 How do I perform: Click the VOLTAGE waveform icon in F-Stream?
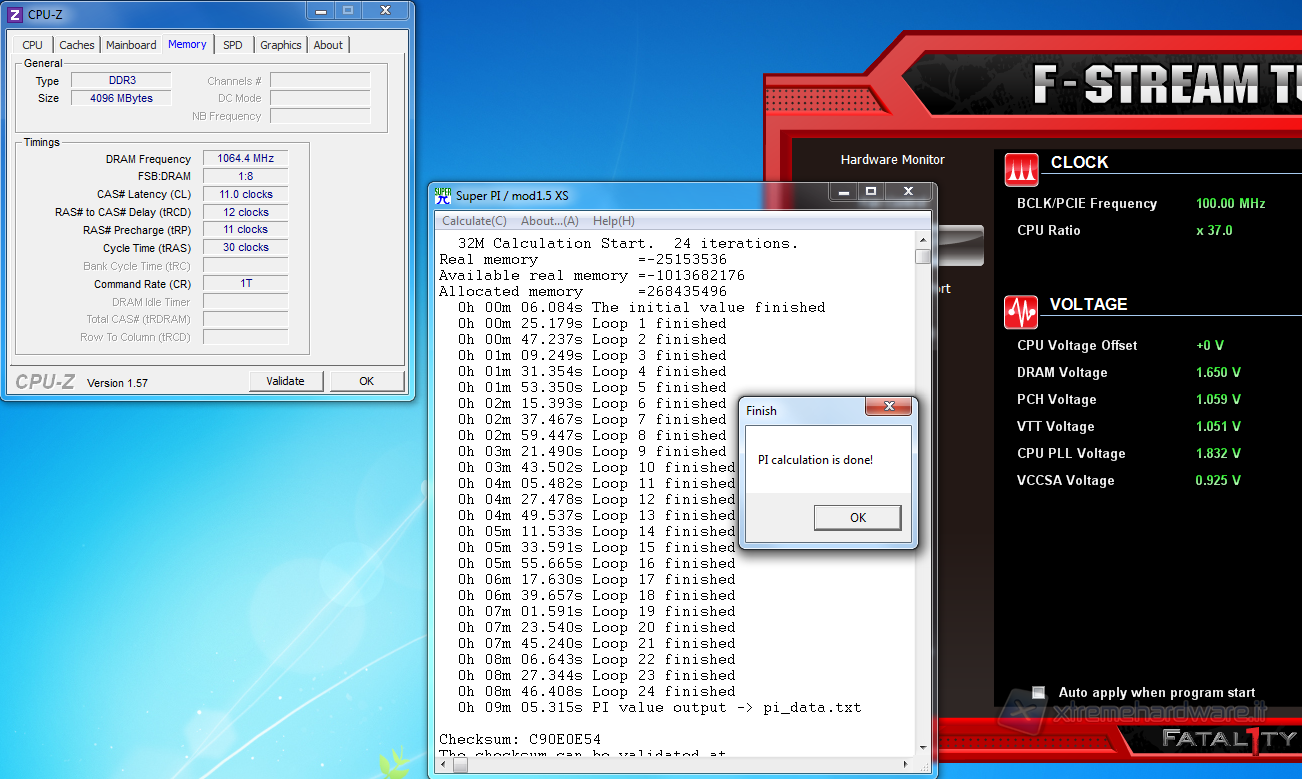click(x=1022, y=312)
